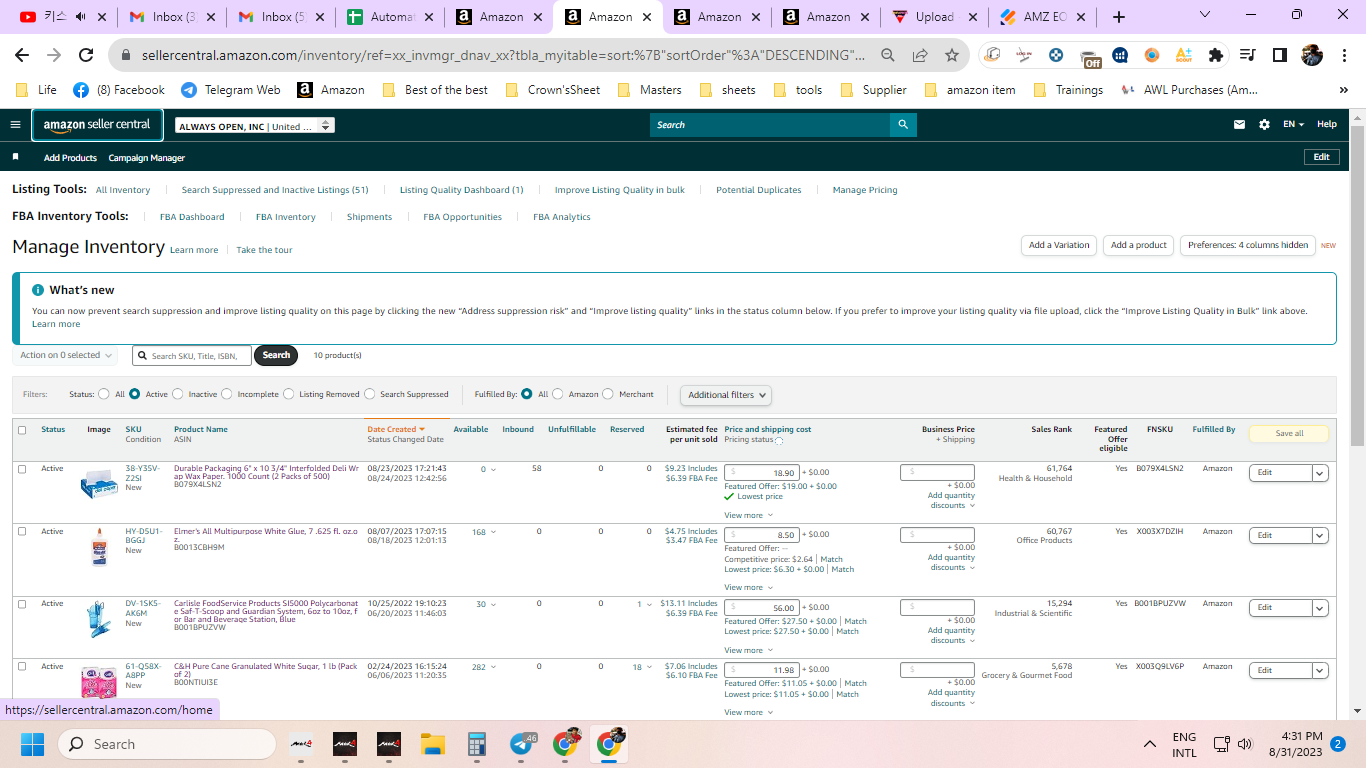1366x768 pixels.
Task: Bookmark this page with star icon
Action: pos(951,55)
